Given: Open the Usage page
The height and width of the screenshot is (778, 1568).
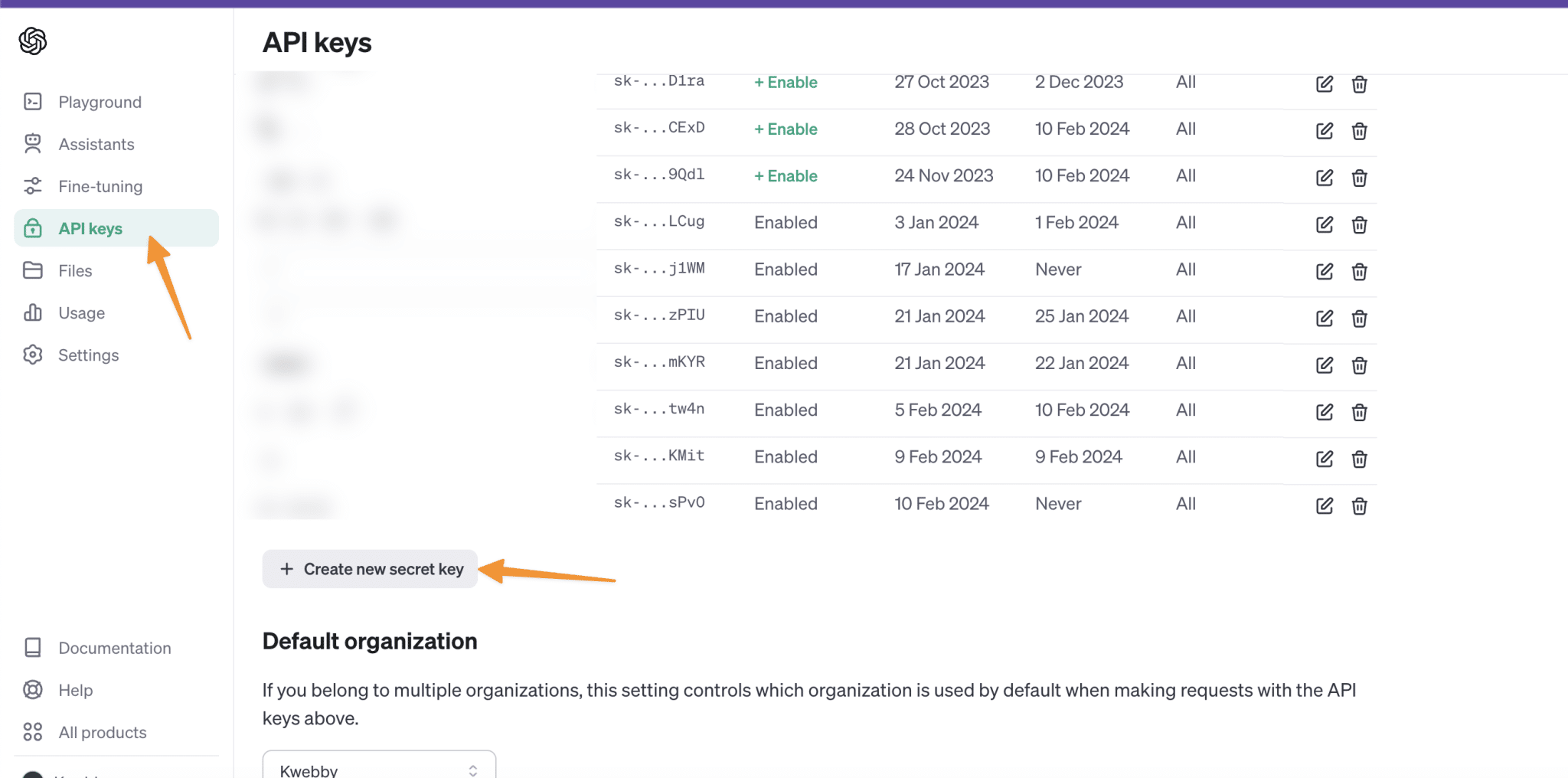Looking at the screenshot, I should pyautogui.click(x=81, y=312).
